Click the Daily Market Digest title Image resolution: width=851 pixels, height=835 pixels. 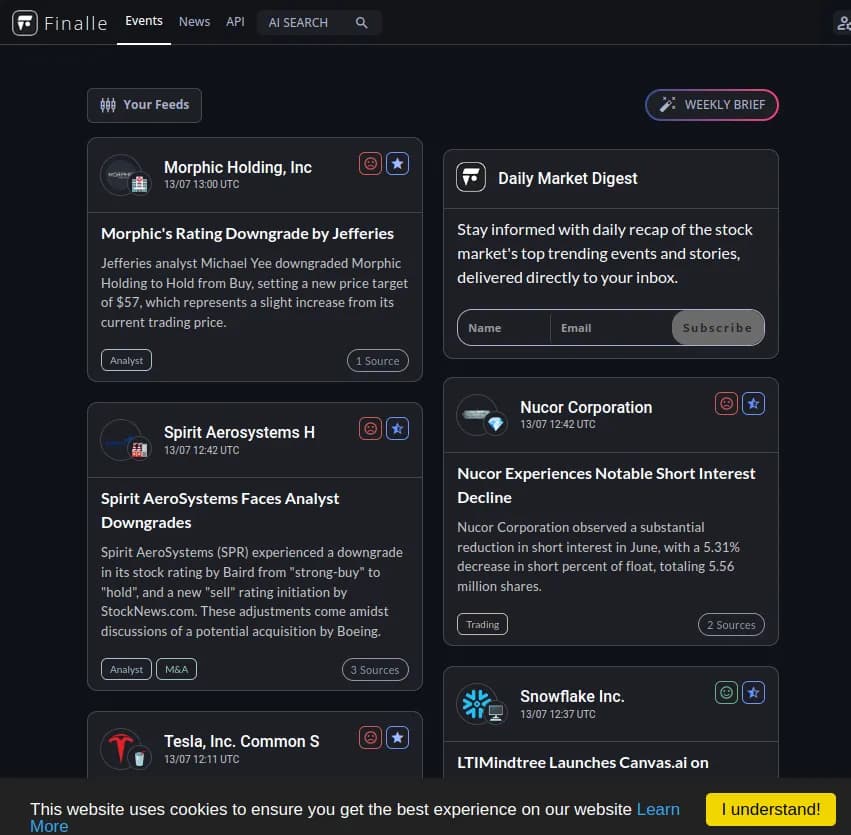point(568,178)
